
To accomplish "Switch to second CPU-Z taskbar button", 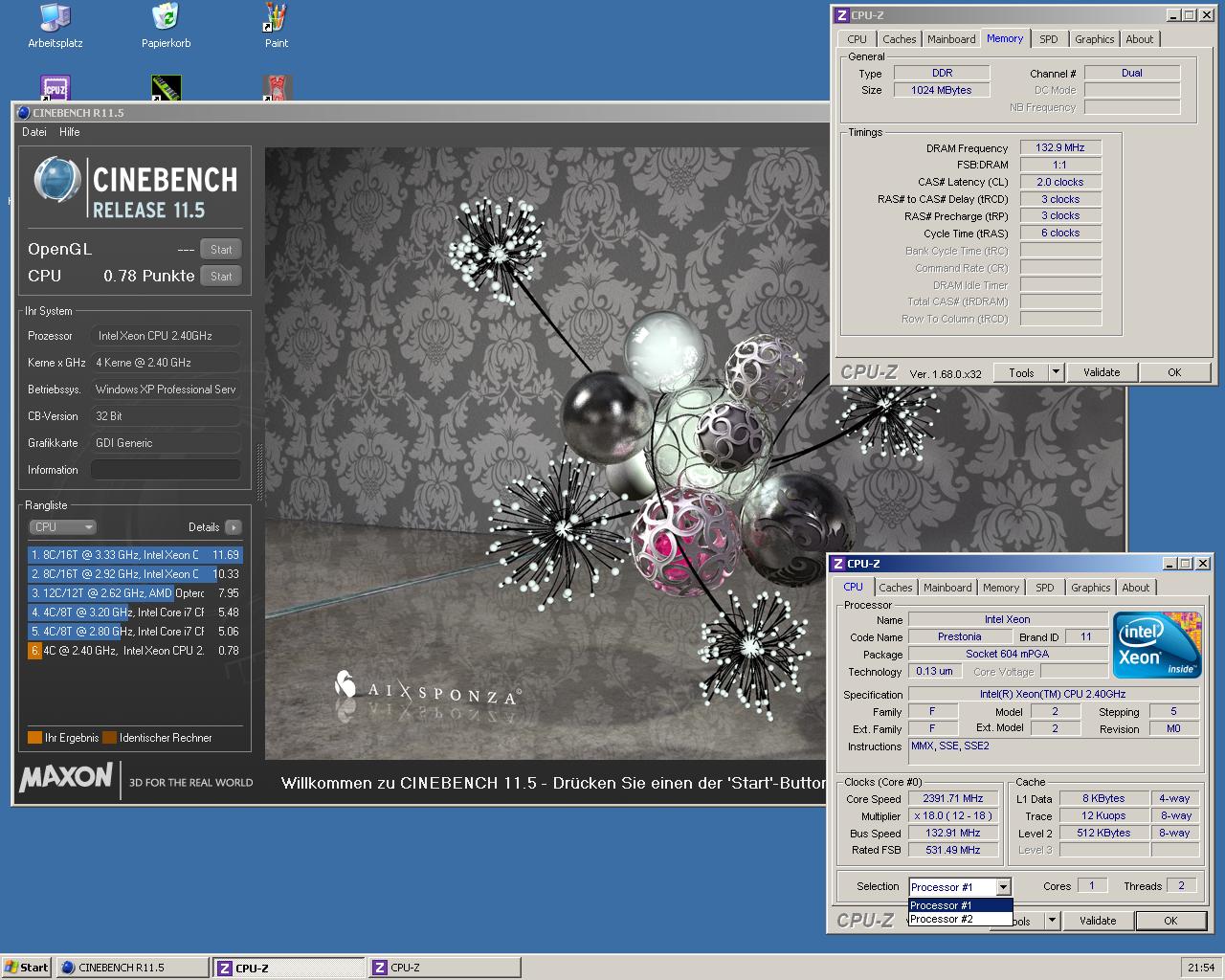I will 444,968.
